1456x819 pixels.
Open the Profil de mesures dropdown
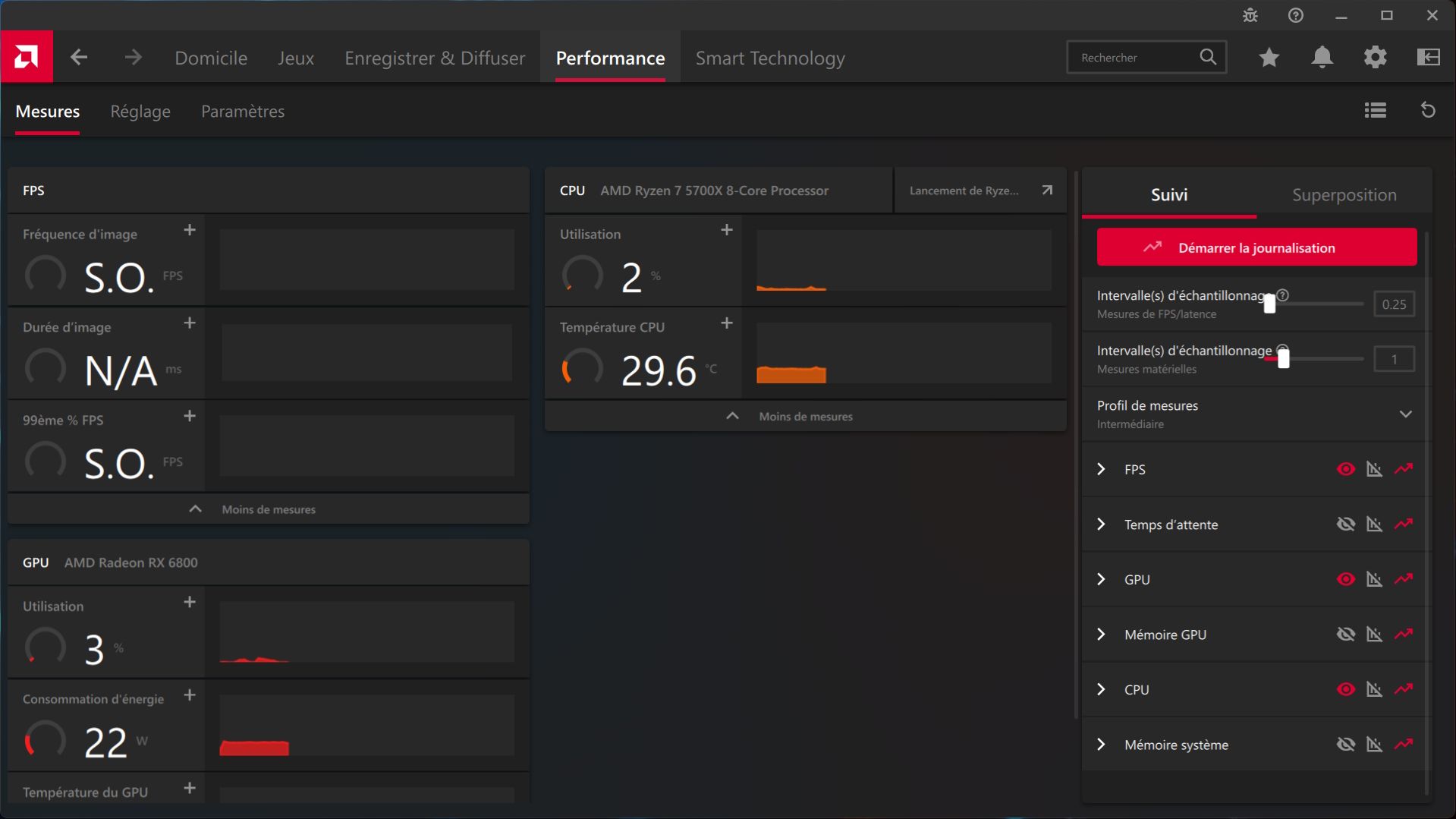pyautogui.click(x=1256, y=414)
